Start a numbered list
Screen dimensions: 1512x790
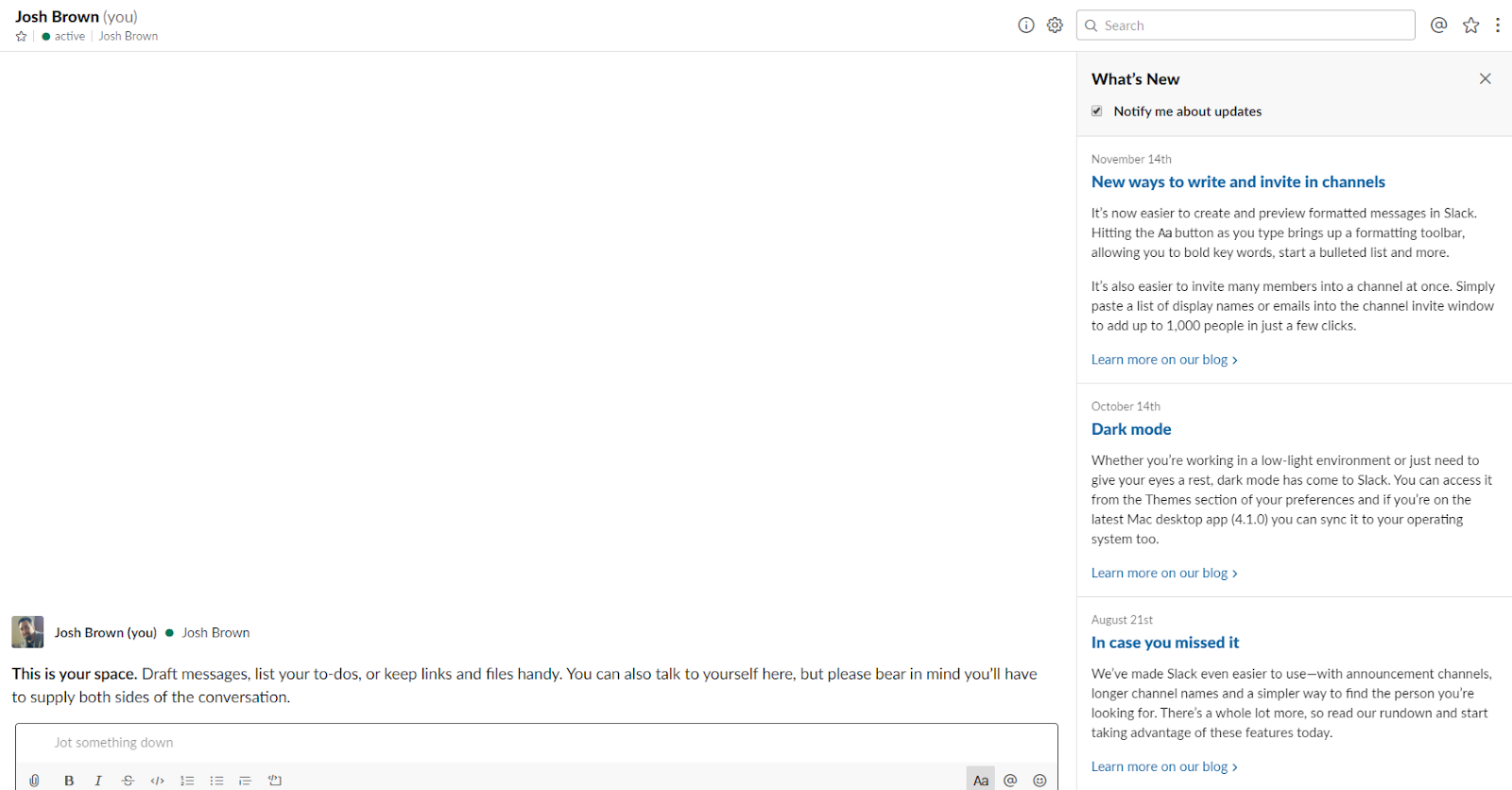pos(187,781)
